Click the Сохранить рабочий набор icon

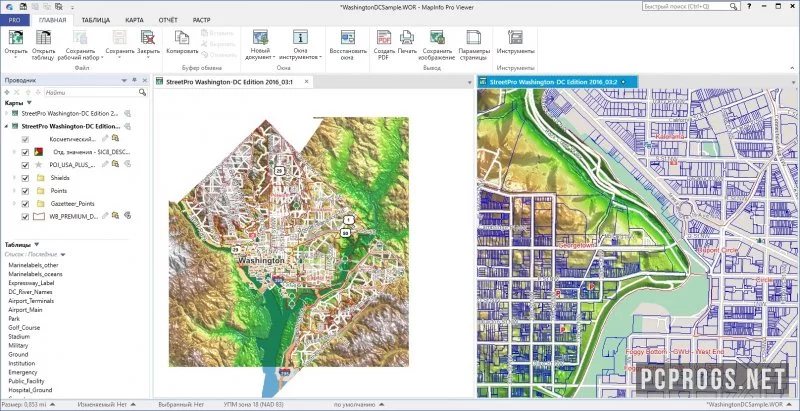80,38
